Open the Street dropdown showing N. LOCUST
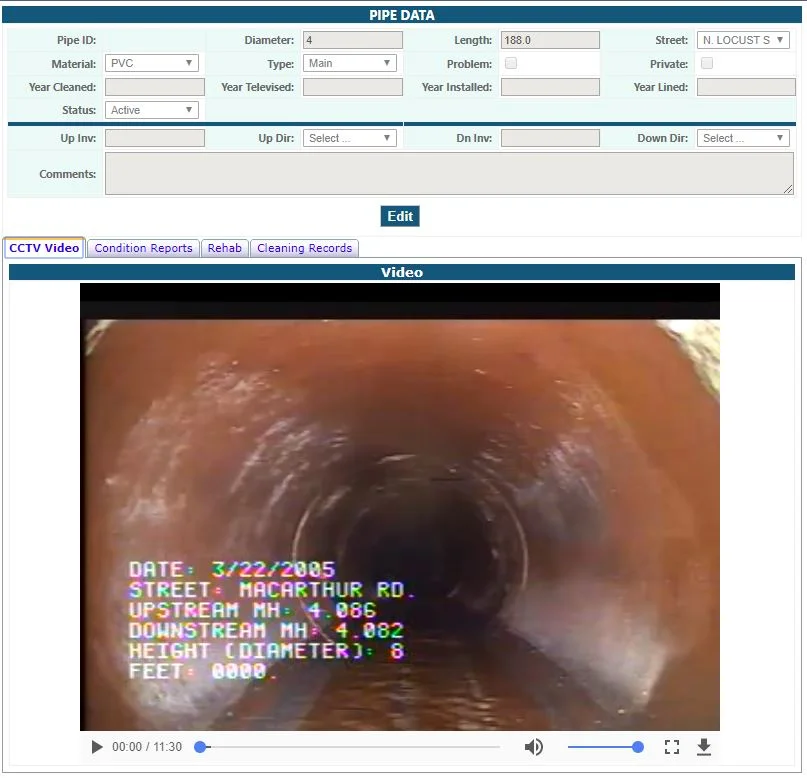Image resolution: width=807 pixels, height=778 pixels. 742,40
